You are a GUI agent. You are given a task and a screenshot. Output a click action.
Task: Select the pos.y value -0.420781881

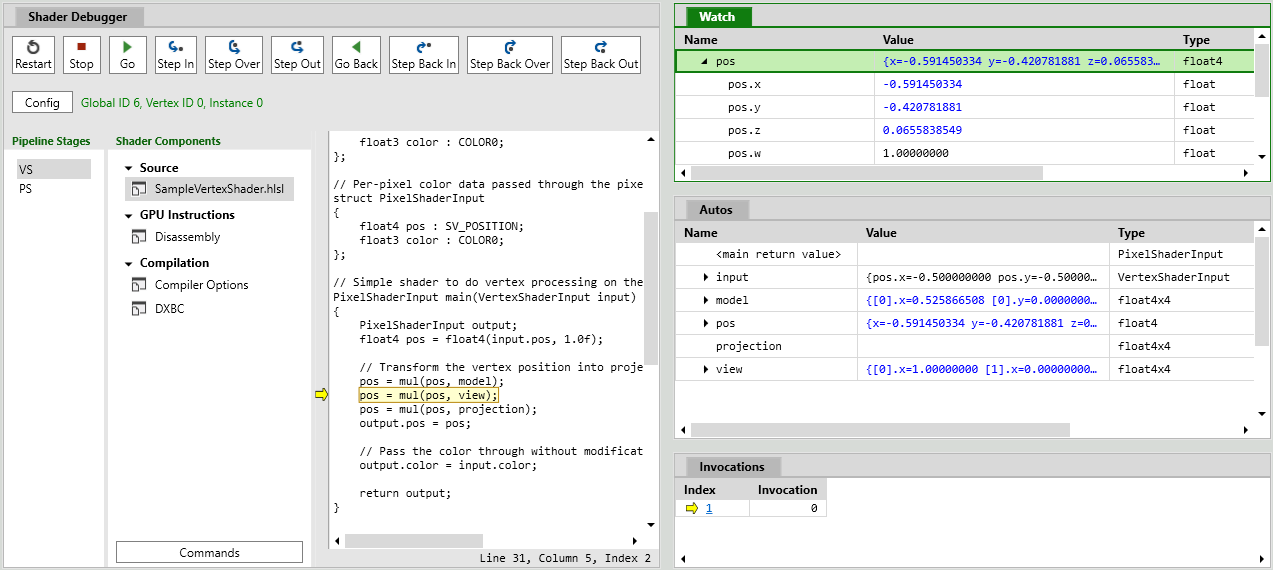922,107
